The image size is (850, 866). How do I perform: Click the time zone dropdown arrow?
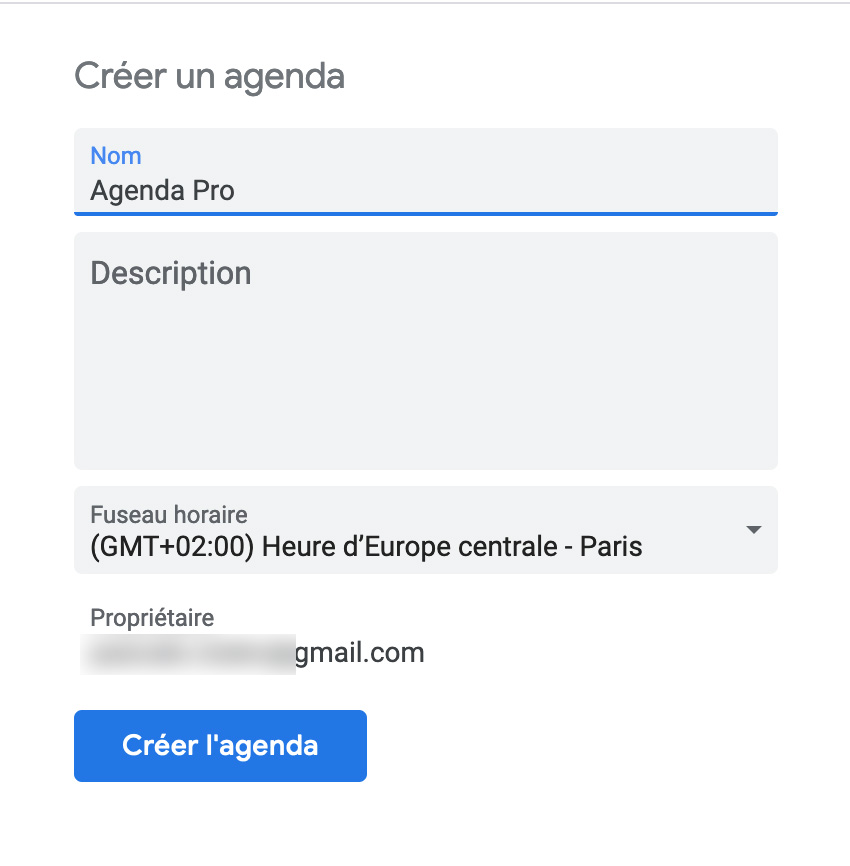(x=754, y=530)
